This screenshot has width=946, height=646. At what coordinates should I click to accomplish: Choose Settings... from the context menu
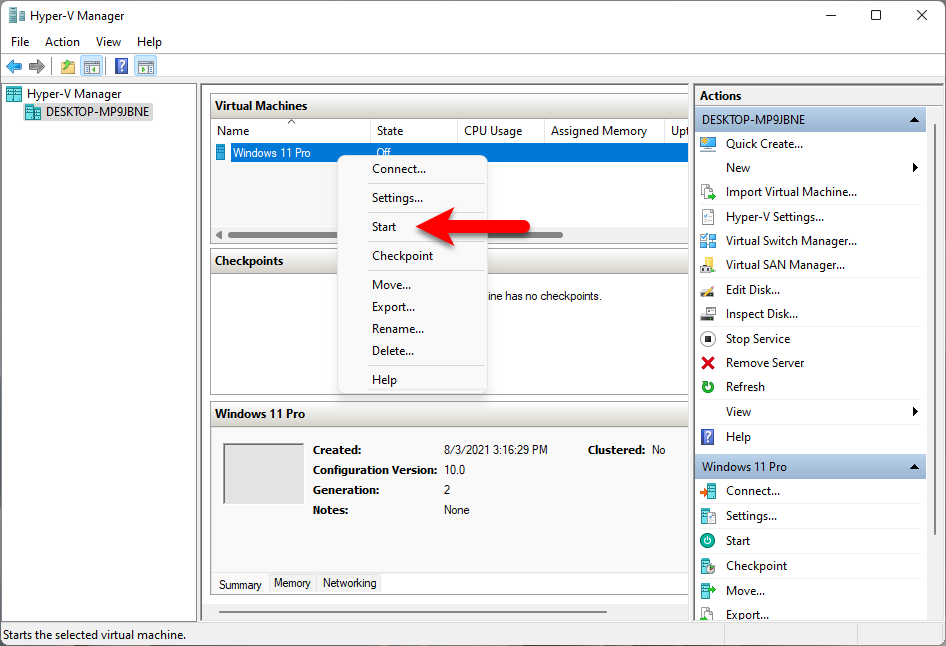tap(413, 198)
